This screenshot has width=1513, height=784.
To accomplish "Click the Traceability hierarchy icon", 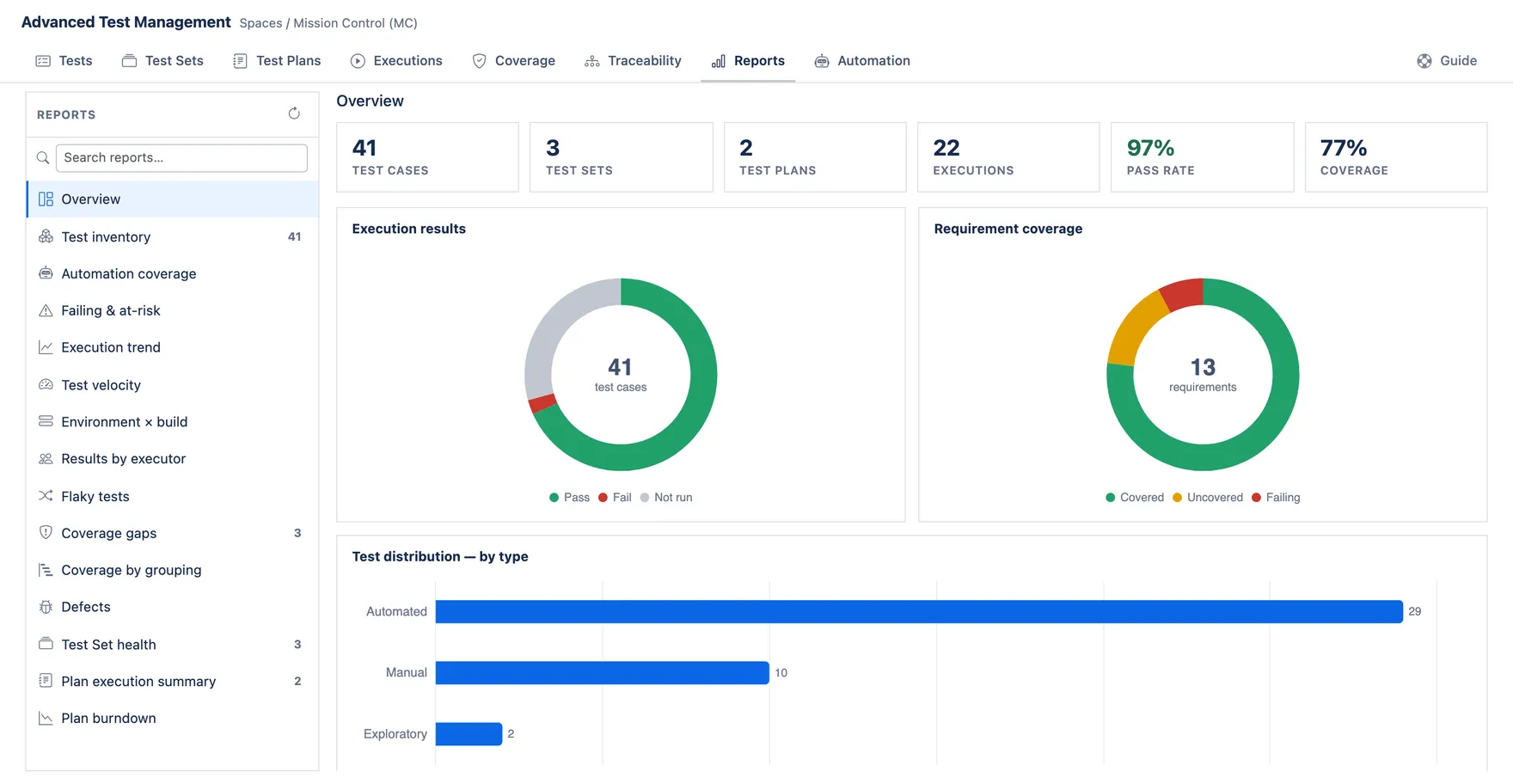I will [x=592, y=61].
